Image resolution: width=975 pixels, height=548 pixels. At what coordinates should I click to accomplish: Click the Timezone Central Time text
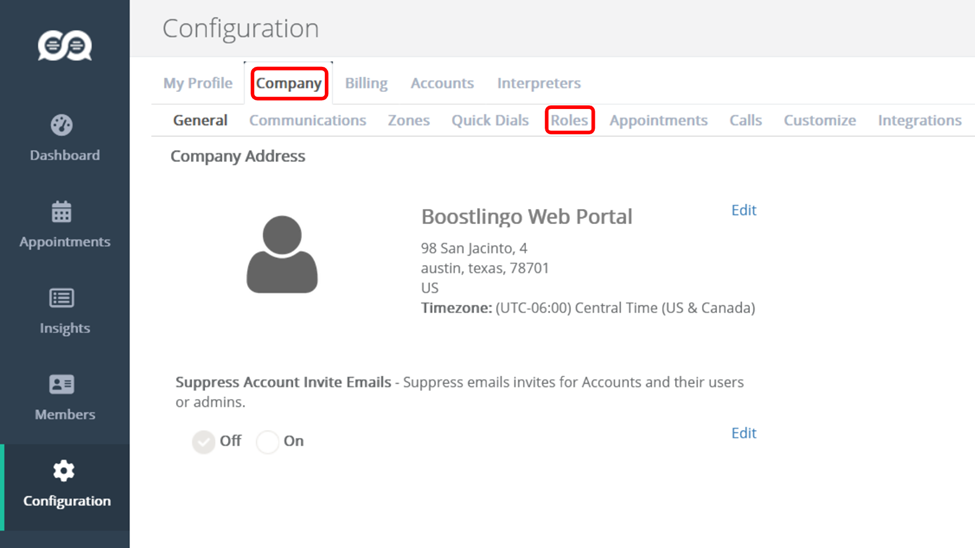588,308
